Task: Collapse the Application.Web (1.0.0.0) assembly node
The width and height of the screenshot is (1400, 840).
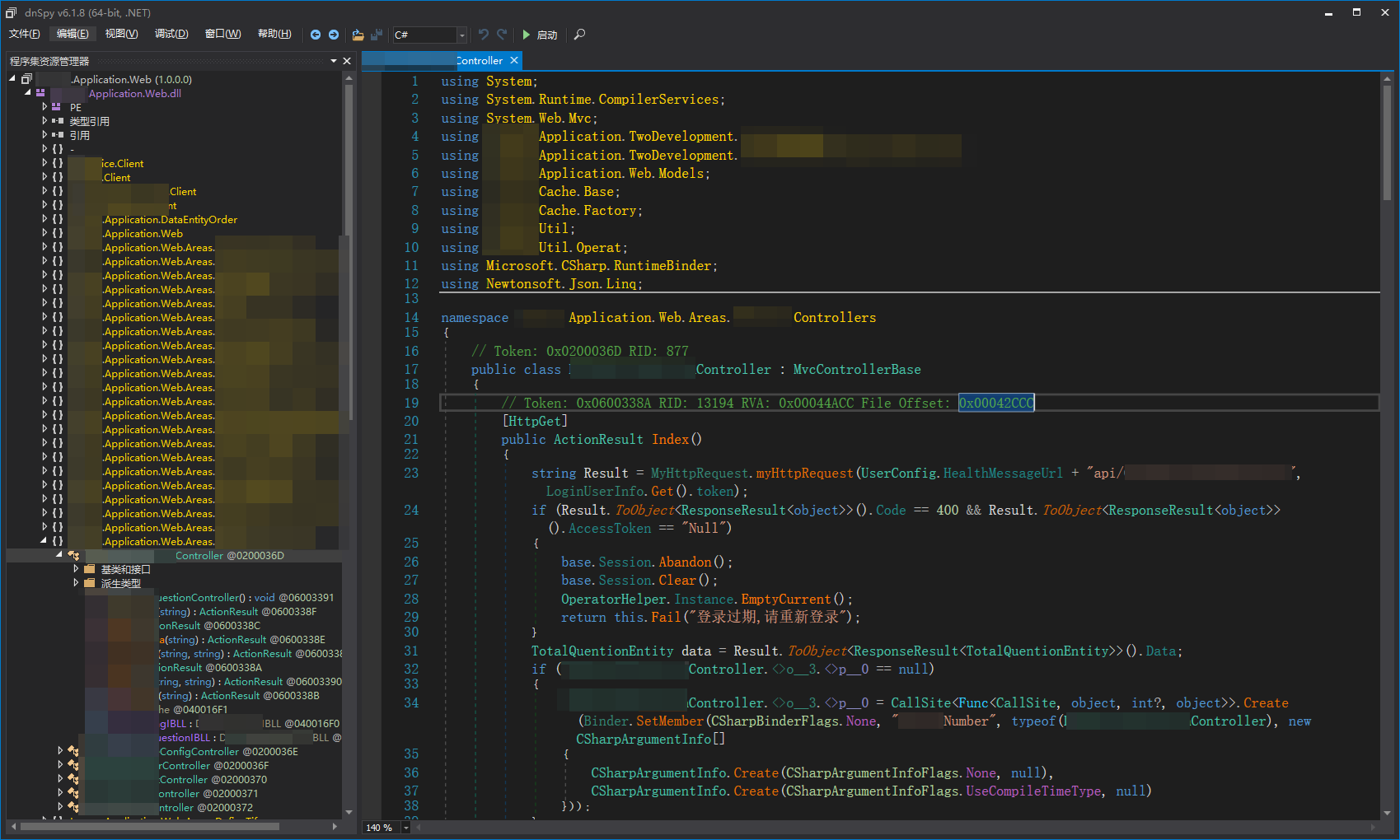Action: pos(12,79)
